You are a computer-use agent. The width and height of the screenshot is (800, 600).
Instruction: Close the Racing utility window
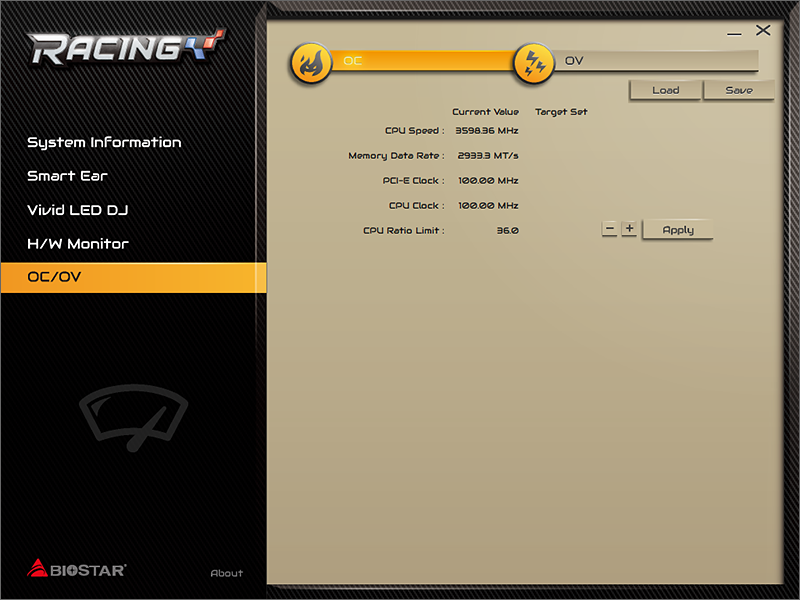coord(764,31)
